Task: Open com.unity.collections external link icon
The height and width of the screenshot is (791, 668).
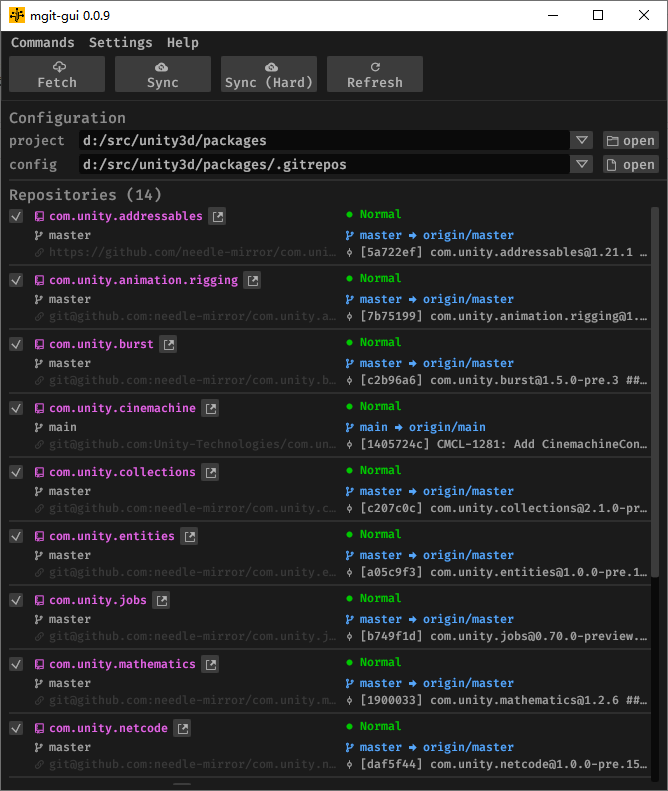Action: coord(211,473)
